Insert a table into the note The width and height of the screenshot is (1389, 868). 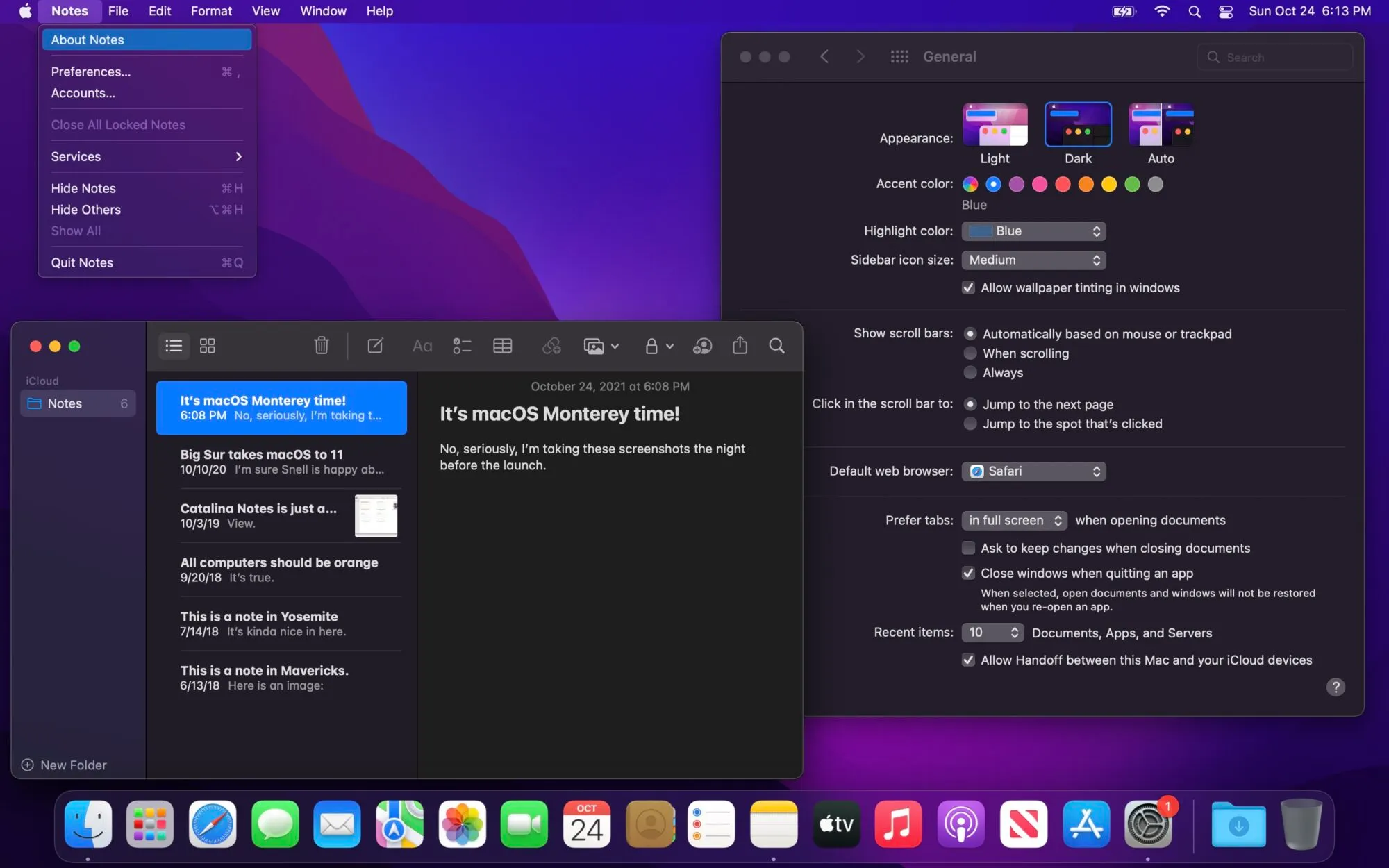503,345
